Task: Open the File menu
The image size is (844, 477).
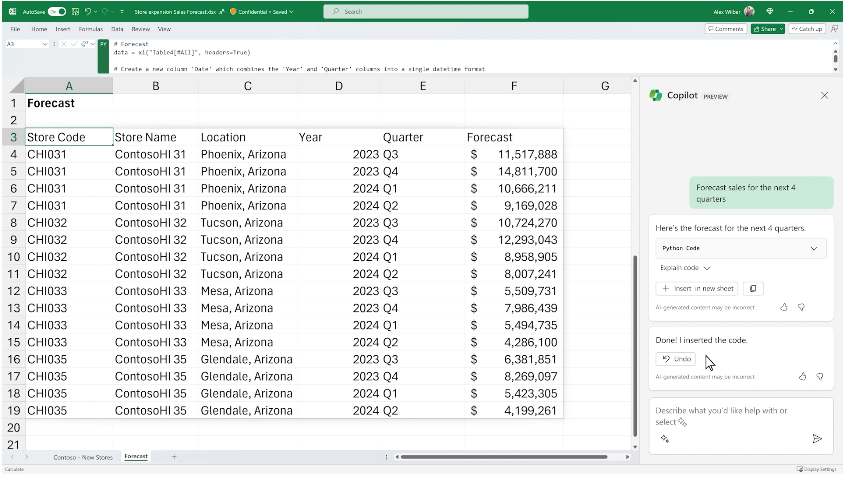Action: 16,29
